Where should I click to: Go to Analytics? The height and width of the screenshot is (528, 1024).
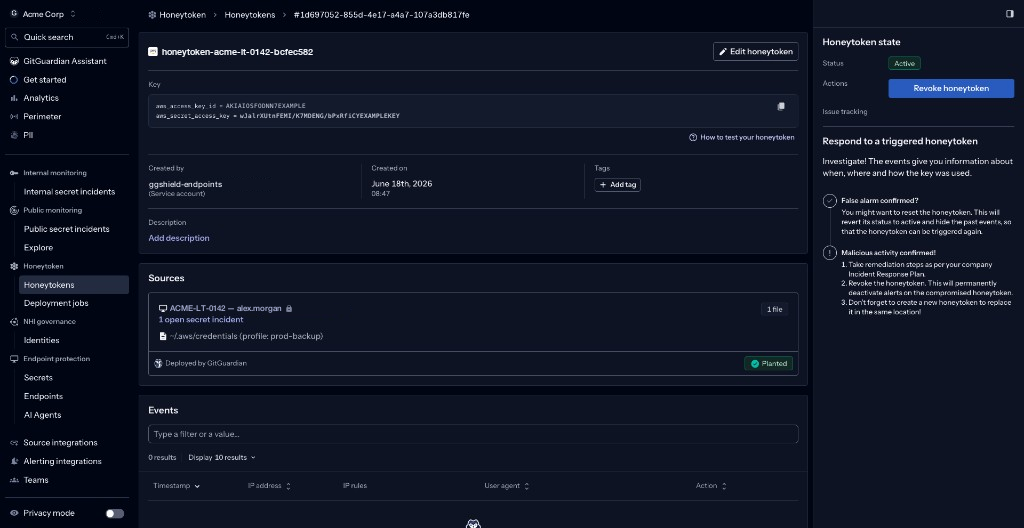click(40, 98)
